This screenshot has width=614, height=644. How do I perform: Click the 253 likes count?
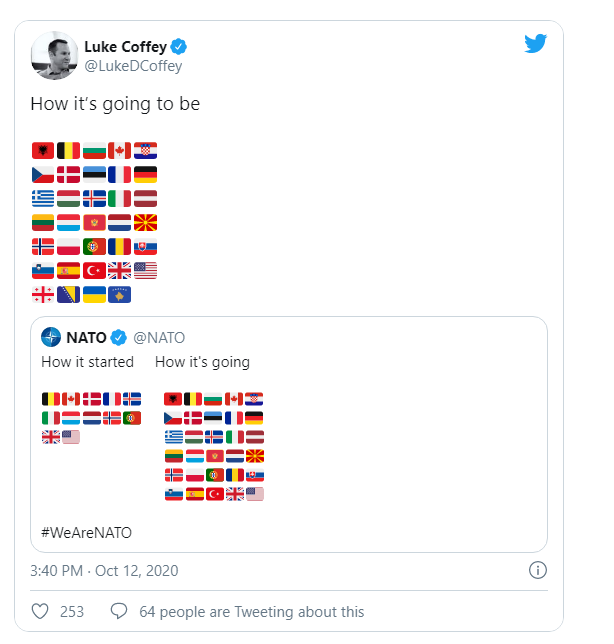point(72,612)
